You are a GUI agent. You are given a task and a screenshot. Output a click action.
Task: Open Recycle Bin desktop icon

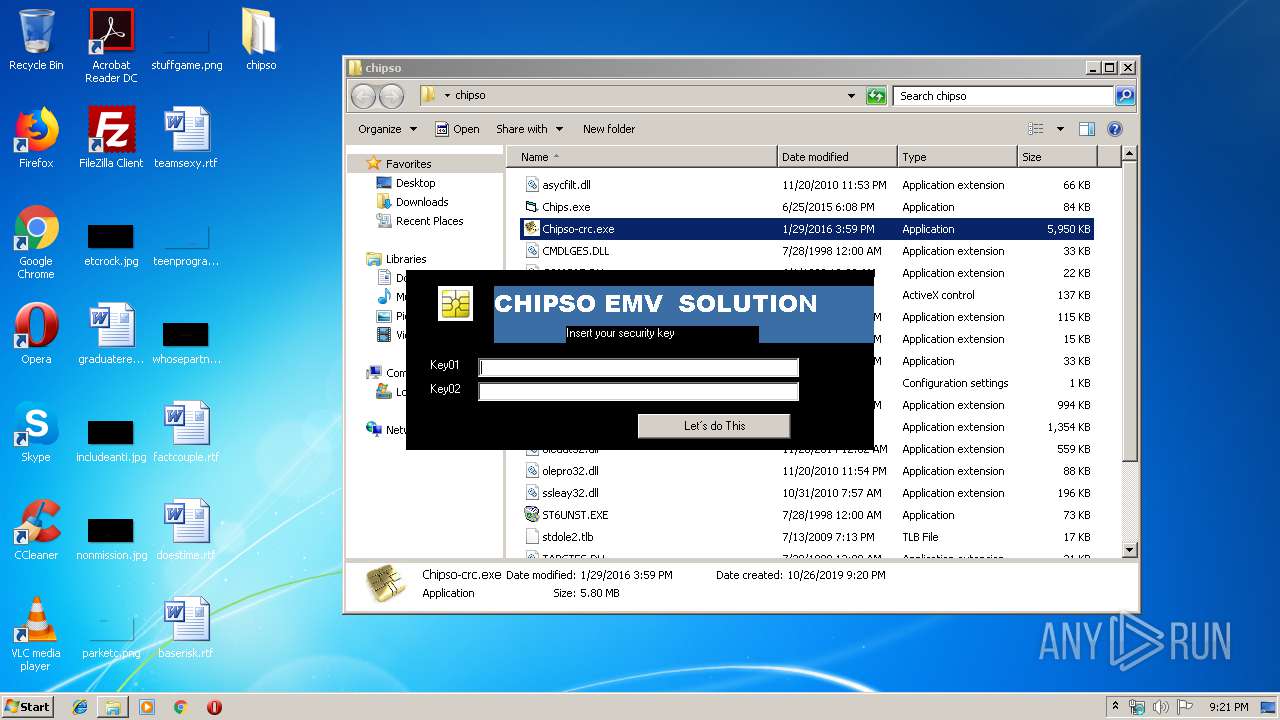[x=36, y=40]
